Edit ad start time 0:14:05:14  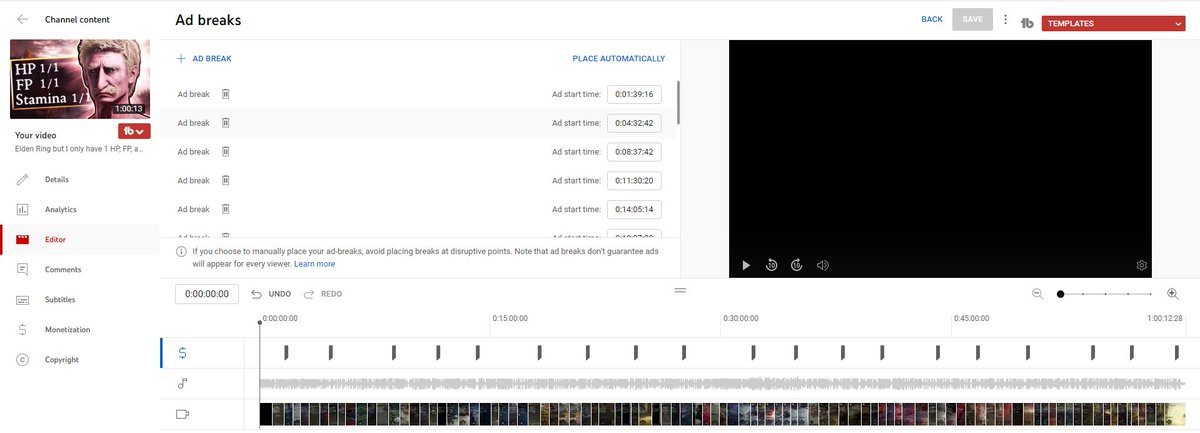point(634,209)
